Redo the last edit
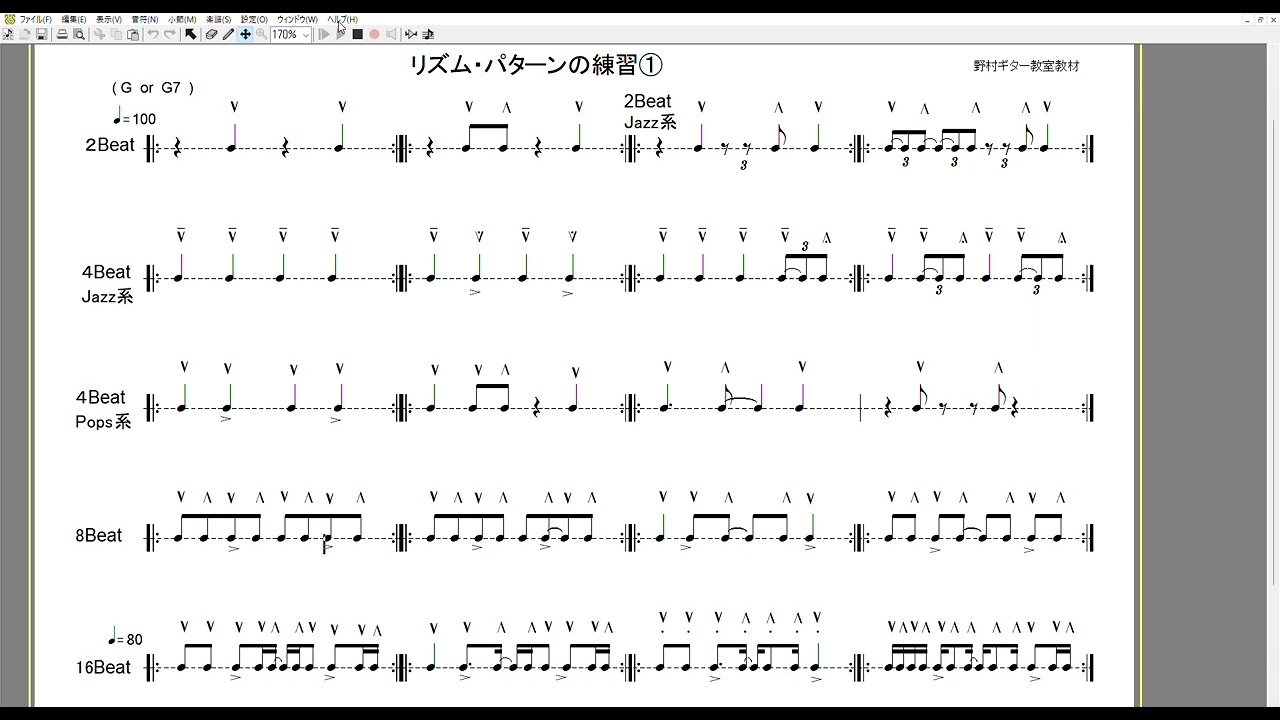 pyautogui.click(x=170, y=34)
